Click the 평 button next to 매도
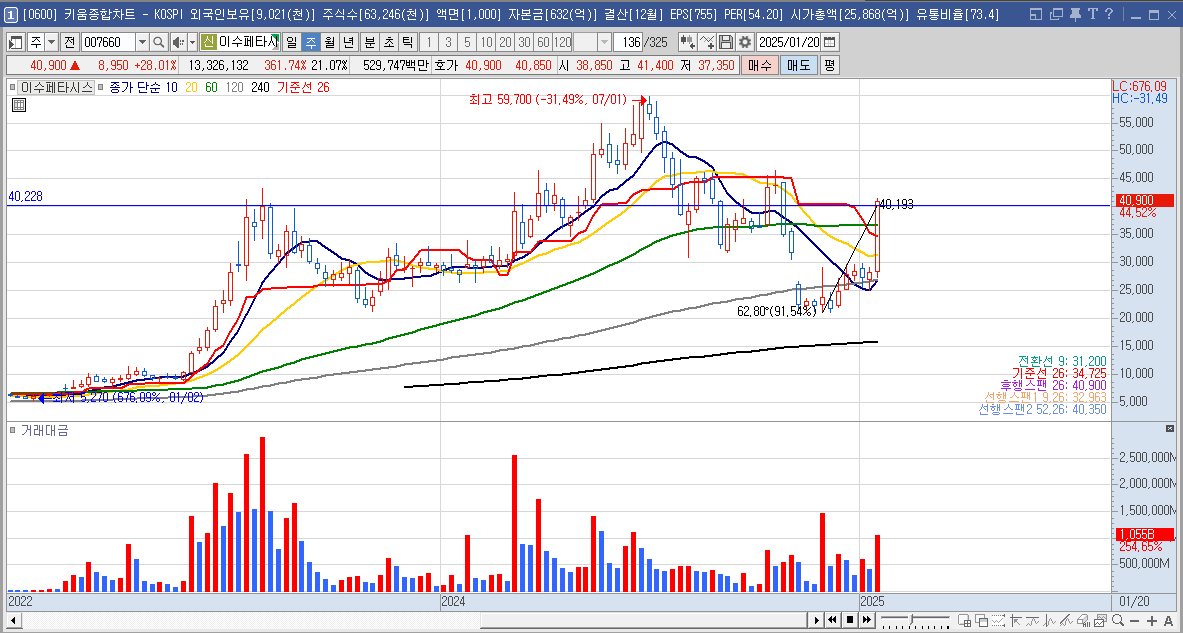This screenshot has height=633, width=1183. coord(828,66)
